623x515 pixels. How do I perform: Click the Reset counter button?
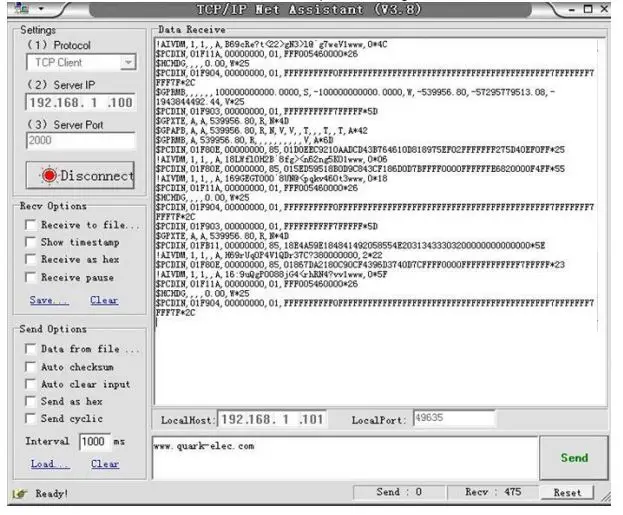click(x=567, y=493)
